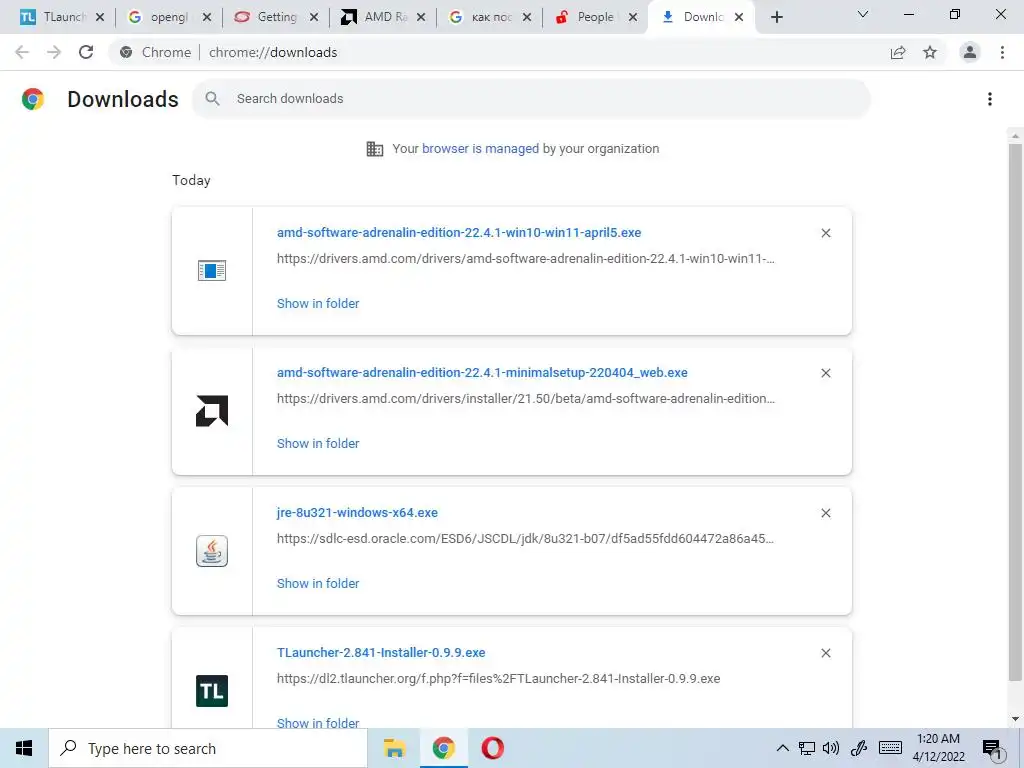Viewport: 1024px width, 768px height.
Task: Click the dl2.tlauncher.org source URL
Action: pyautogui.click(x=498, y=679)
